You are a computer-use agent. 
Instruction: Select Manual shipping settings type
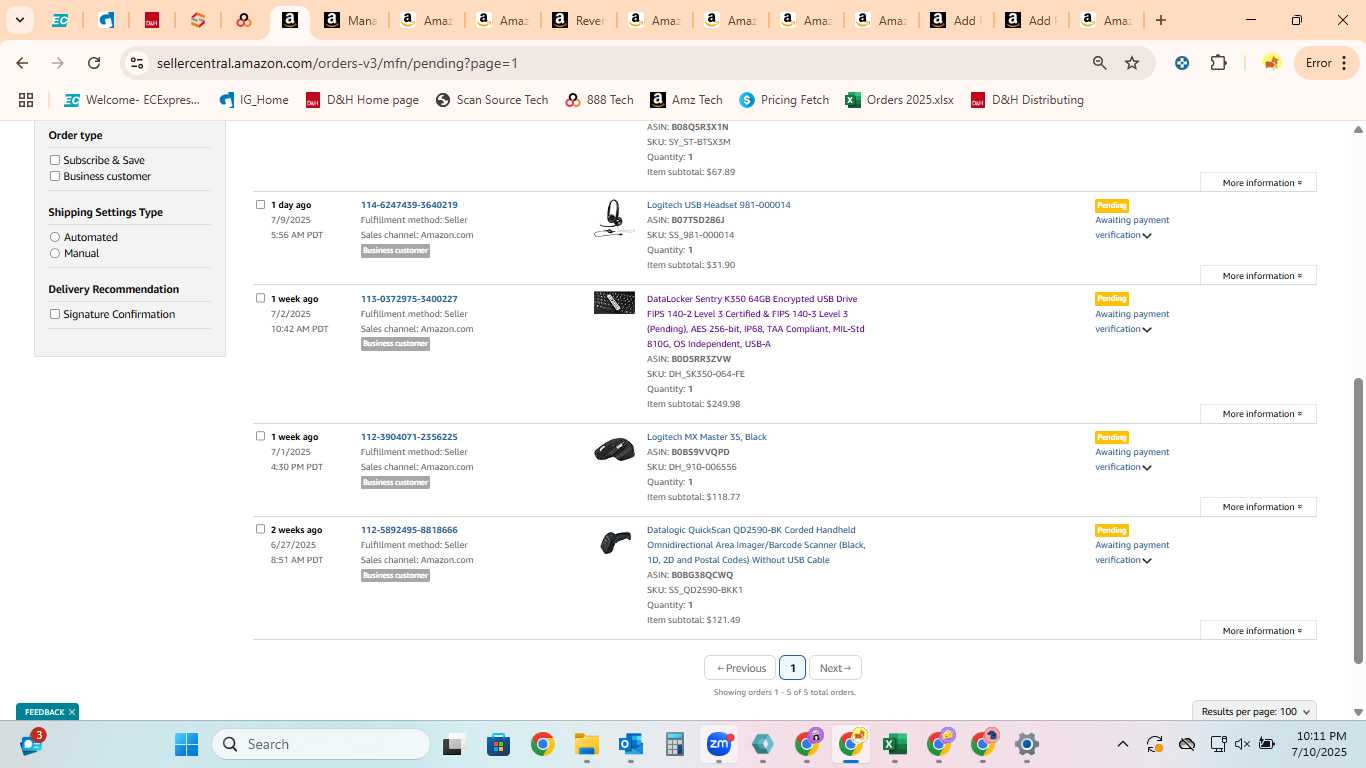point(55,253)
